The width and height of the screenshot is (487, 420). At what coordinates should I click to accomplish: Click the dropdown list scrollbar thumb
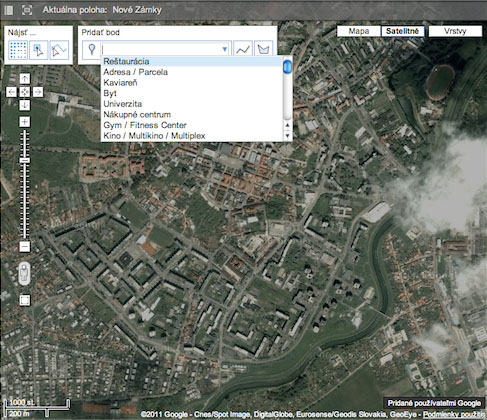[287, 66]
